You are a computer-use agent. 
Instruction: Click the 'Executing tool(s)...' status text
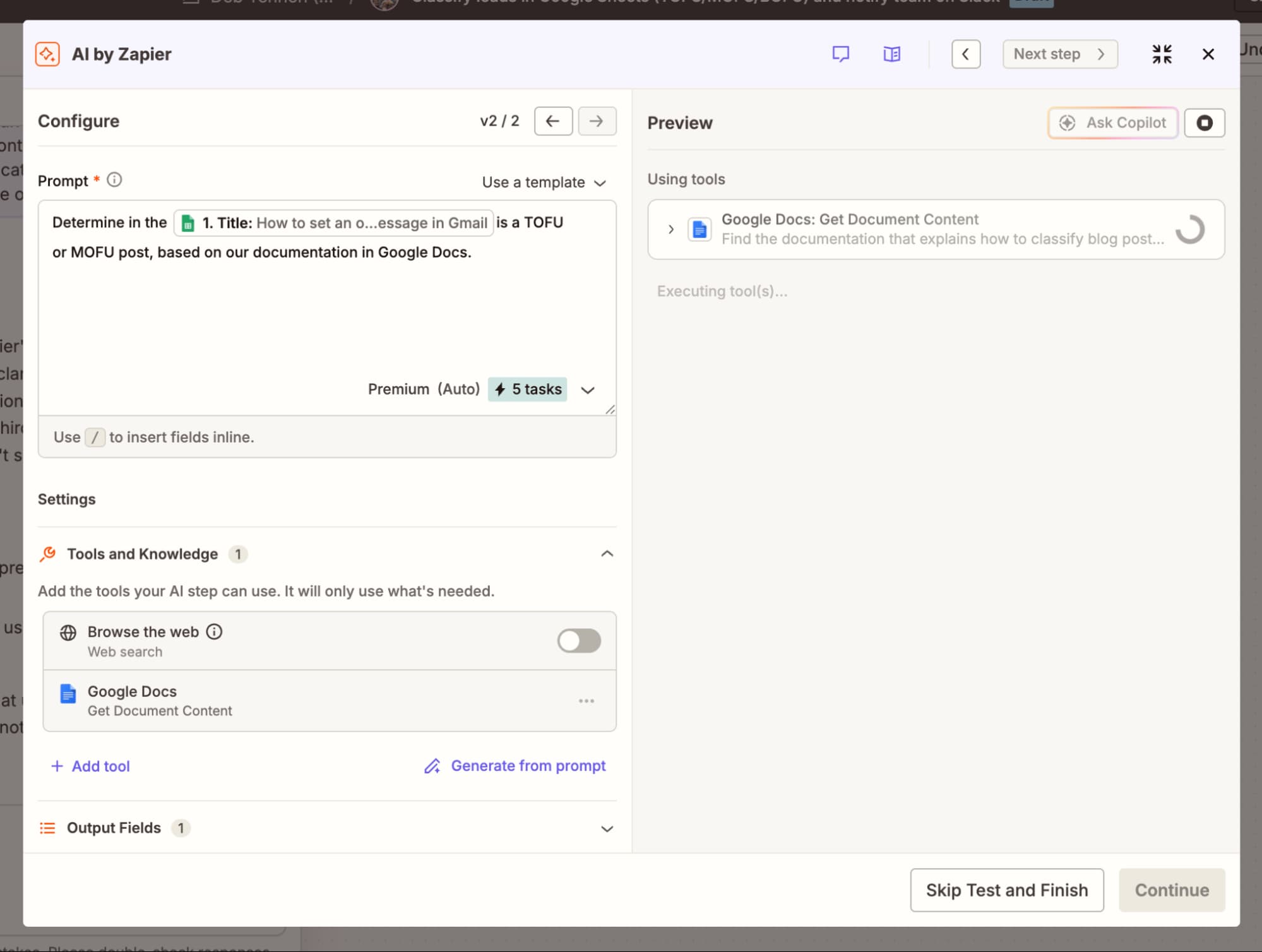coord(722,291)
